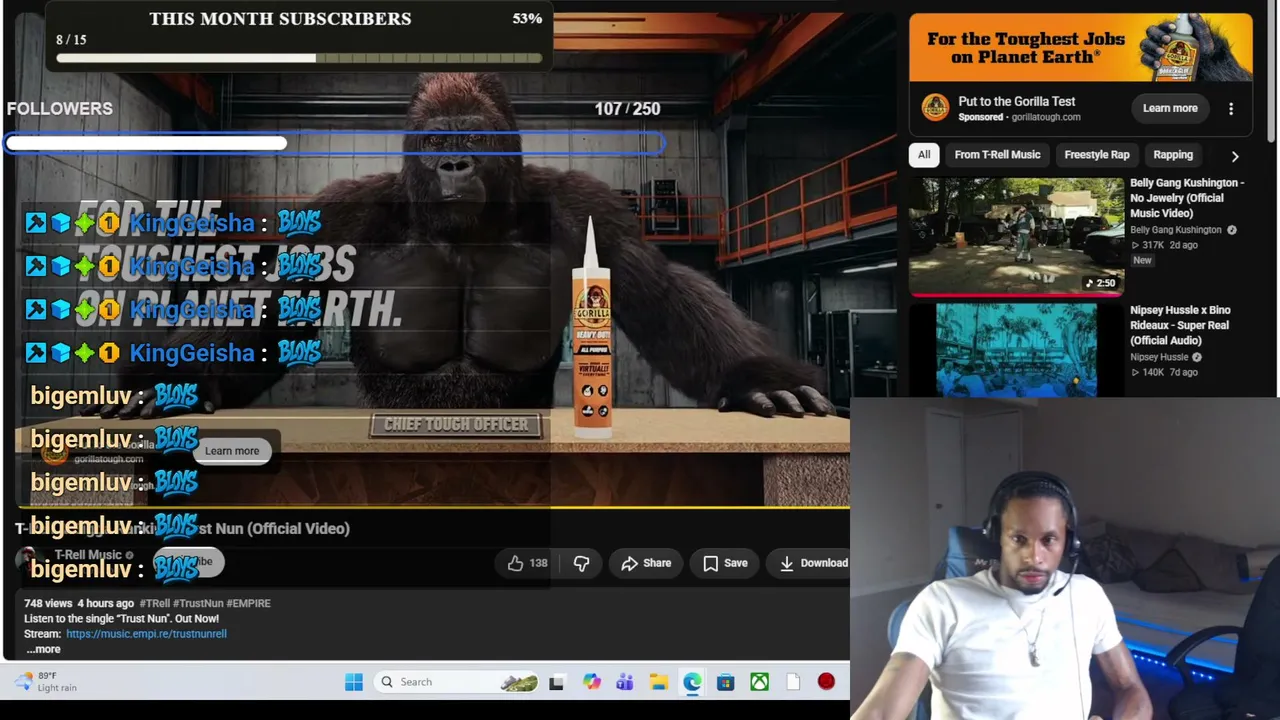Click the "Listen to the single" description line
The image size is (1280, 720).
[x=121, y=619]
